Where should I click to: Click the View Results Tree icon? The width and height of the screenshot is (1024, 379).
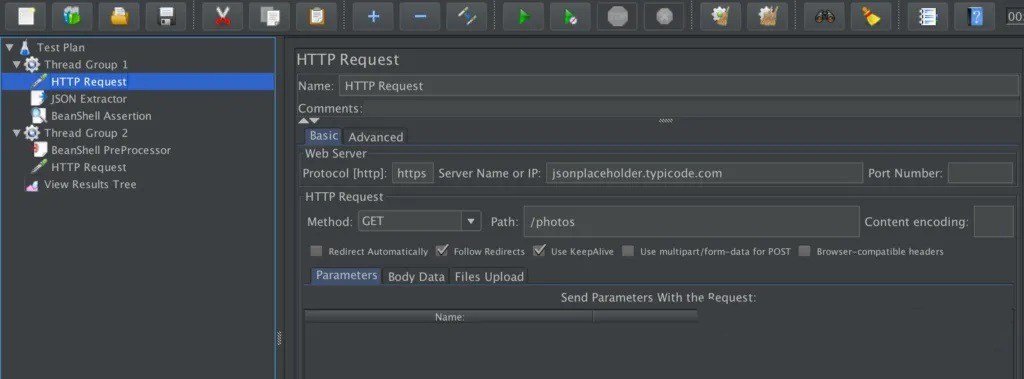31,185
